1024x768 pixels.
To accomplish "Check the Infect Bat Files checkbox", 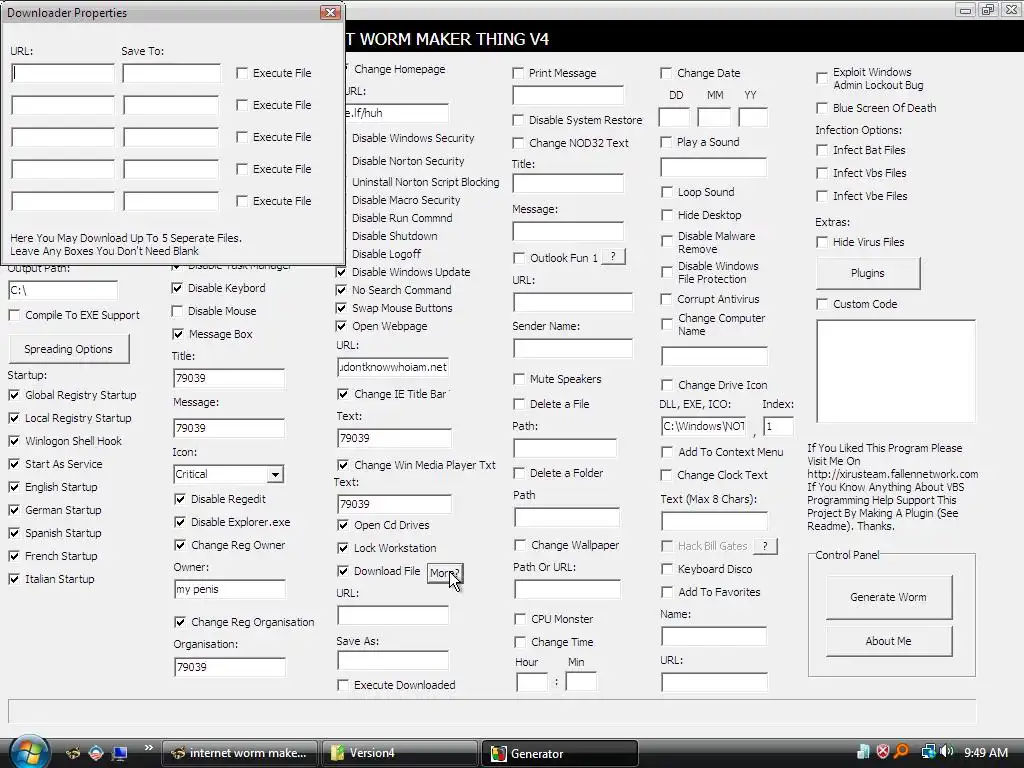I will [x=822, y=150].
